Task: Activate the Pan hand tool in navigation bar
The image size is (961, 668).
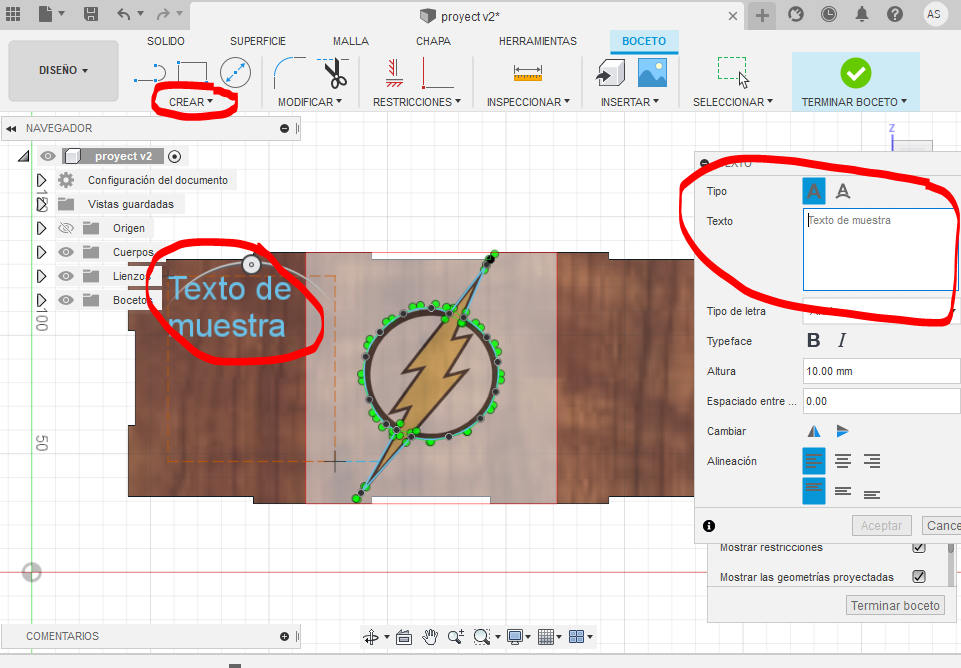Action: (429, 636)
